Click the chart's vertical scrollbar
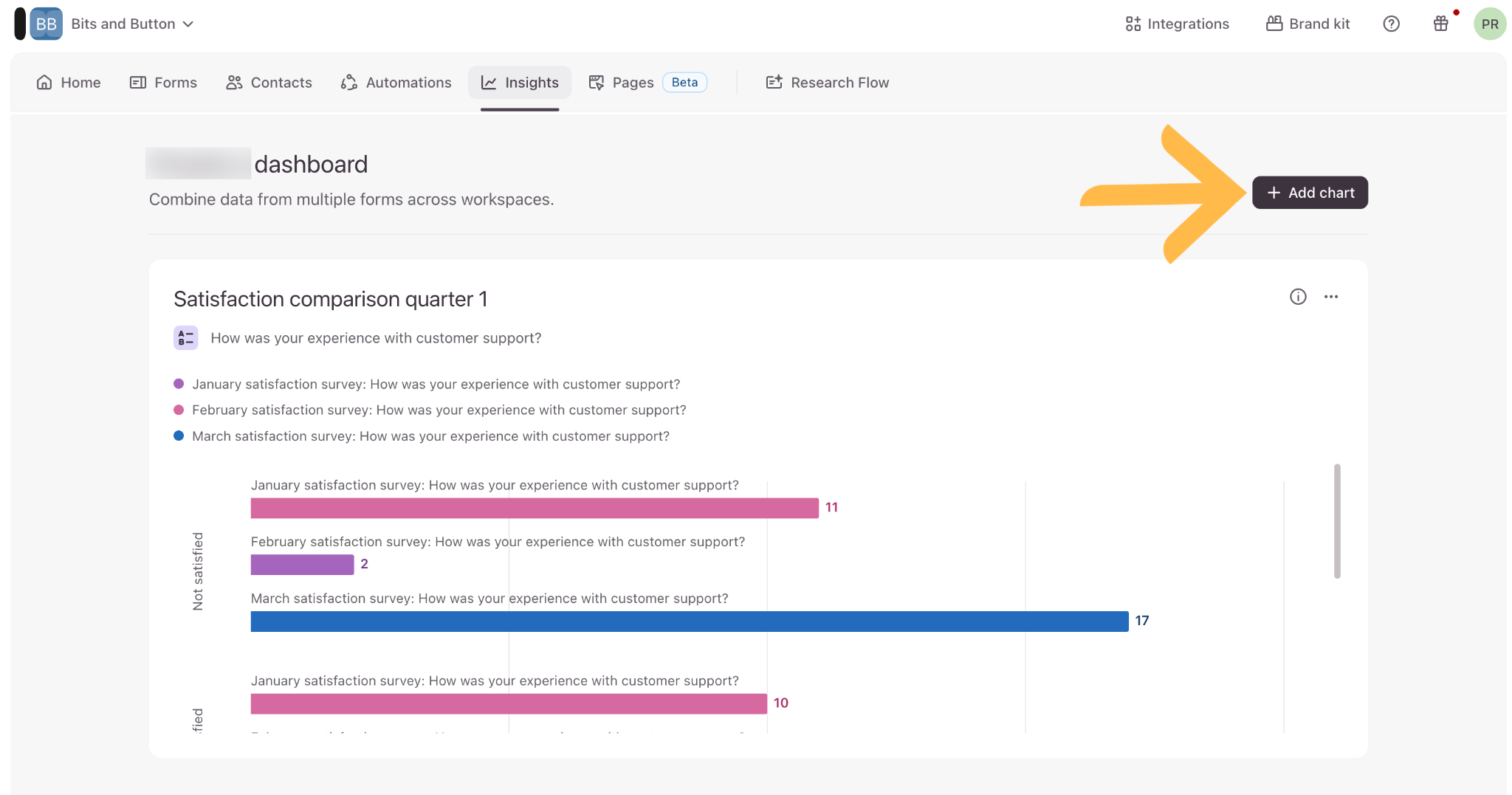The width and height of the screenshot is (1512, 795). (1337, 521)
